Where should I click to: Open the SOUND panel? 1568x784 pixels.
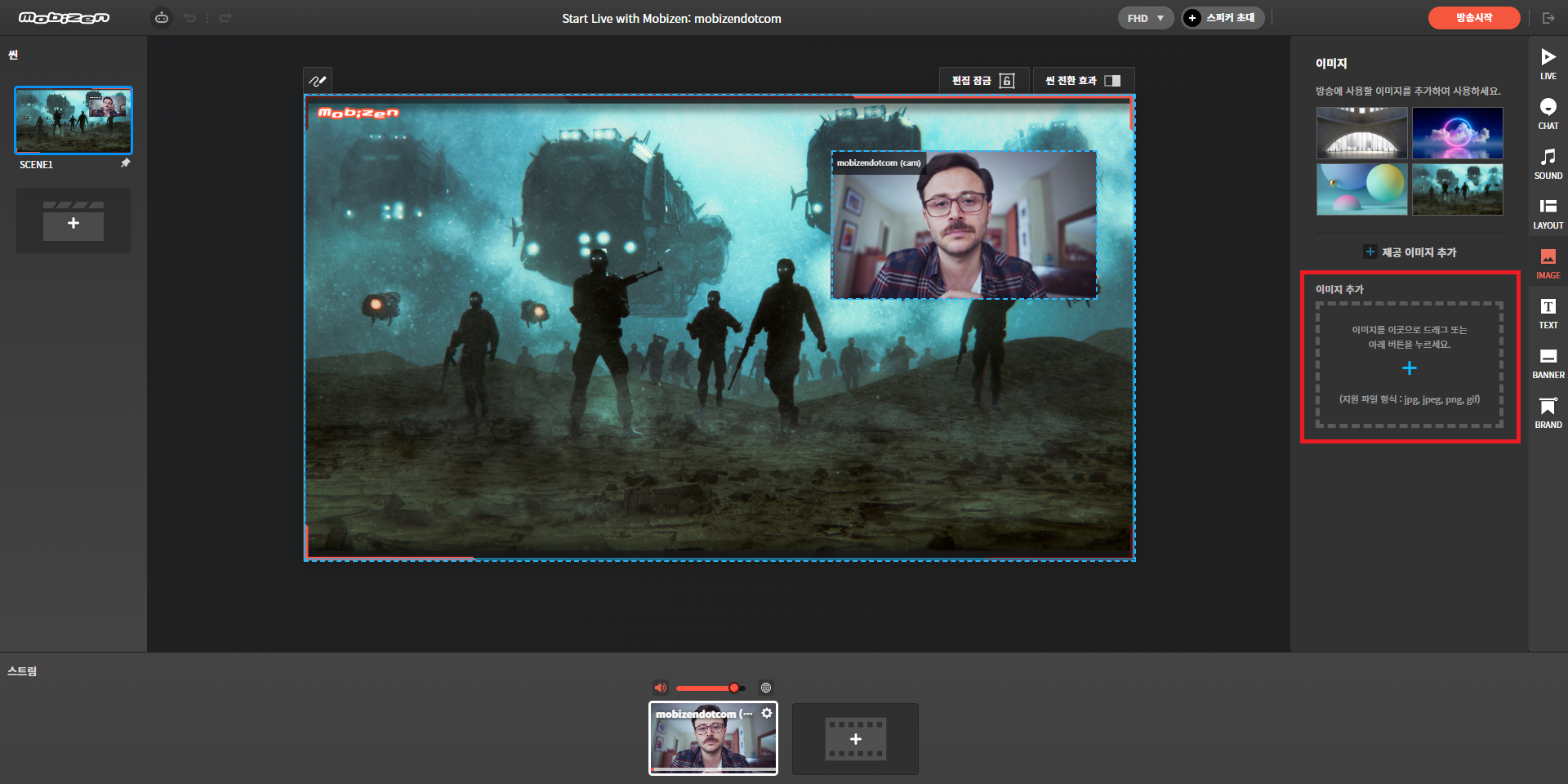1548,164
